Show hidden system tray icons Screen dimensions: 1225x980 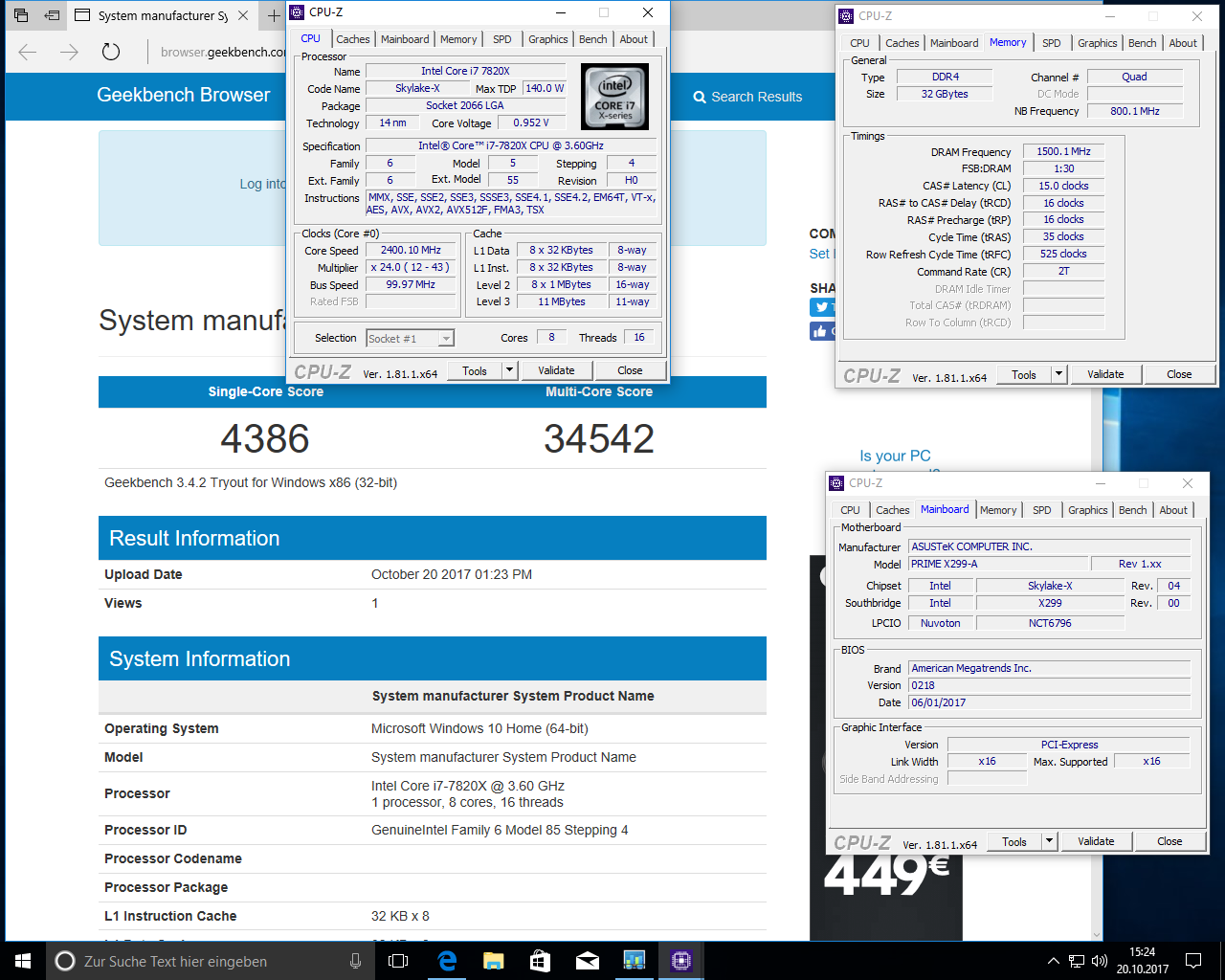(x=1054, y=961)
